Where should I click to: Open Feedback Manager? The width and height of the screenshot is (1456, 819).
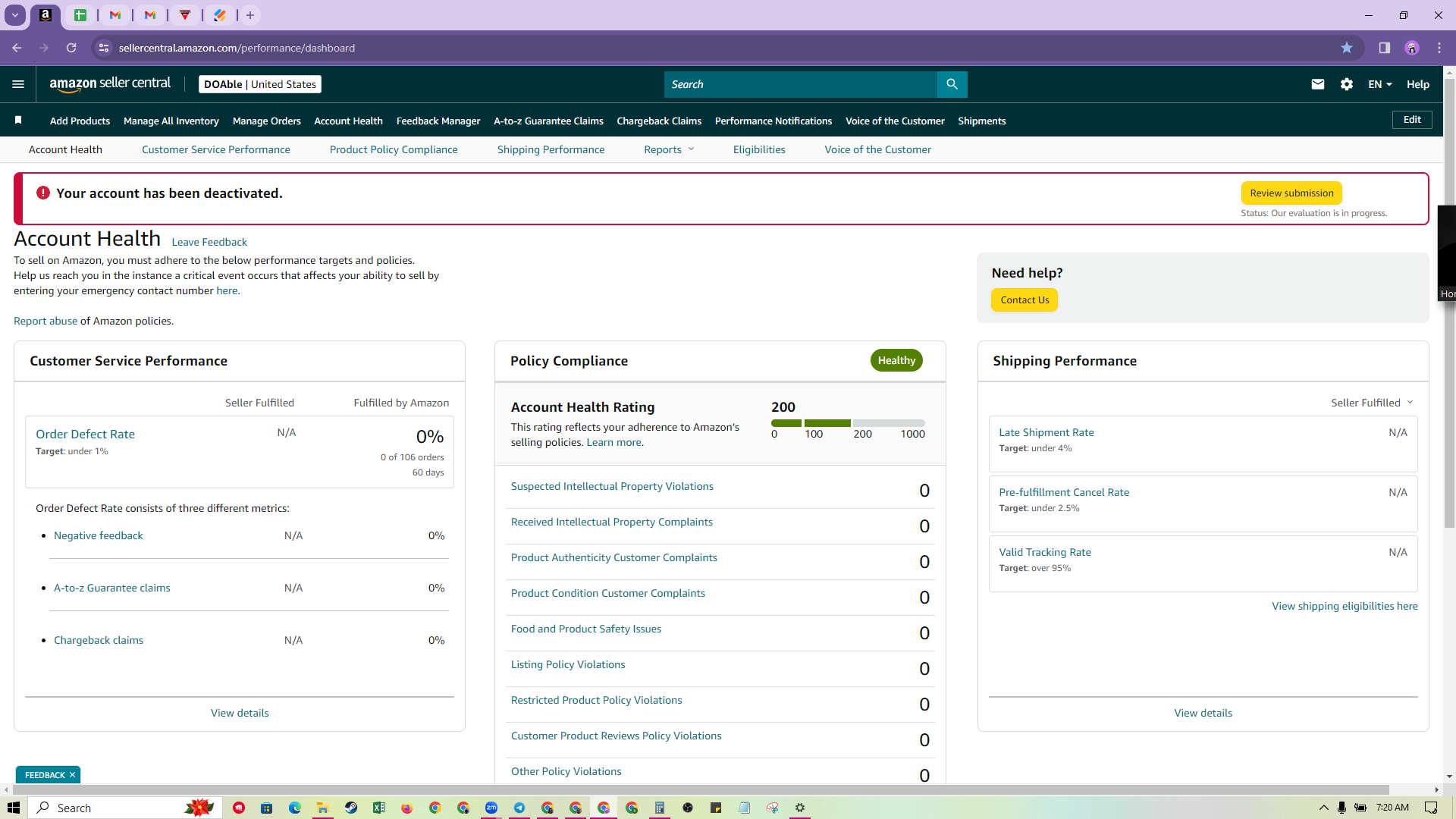click(x=438, y=121)
